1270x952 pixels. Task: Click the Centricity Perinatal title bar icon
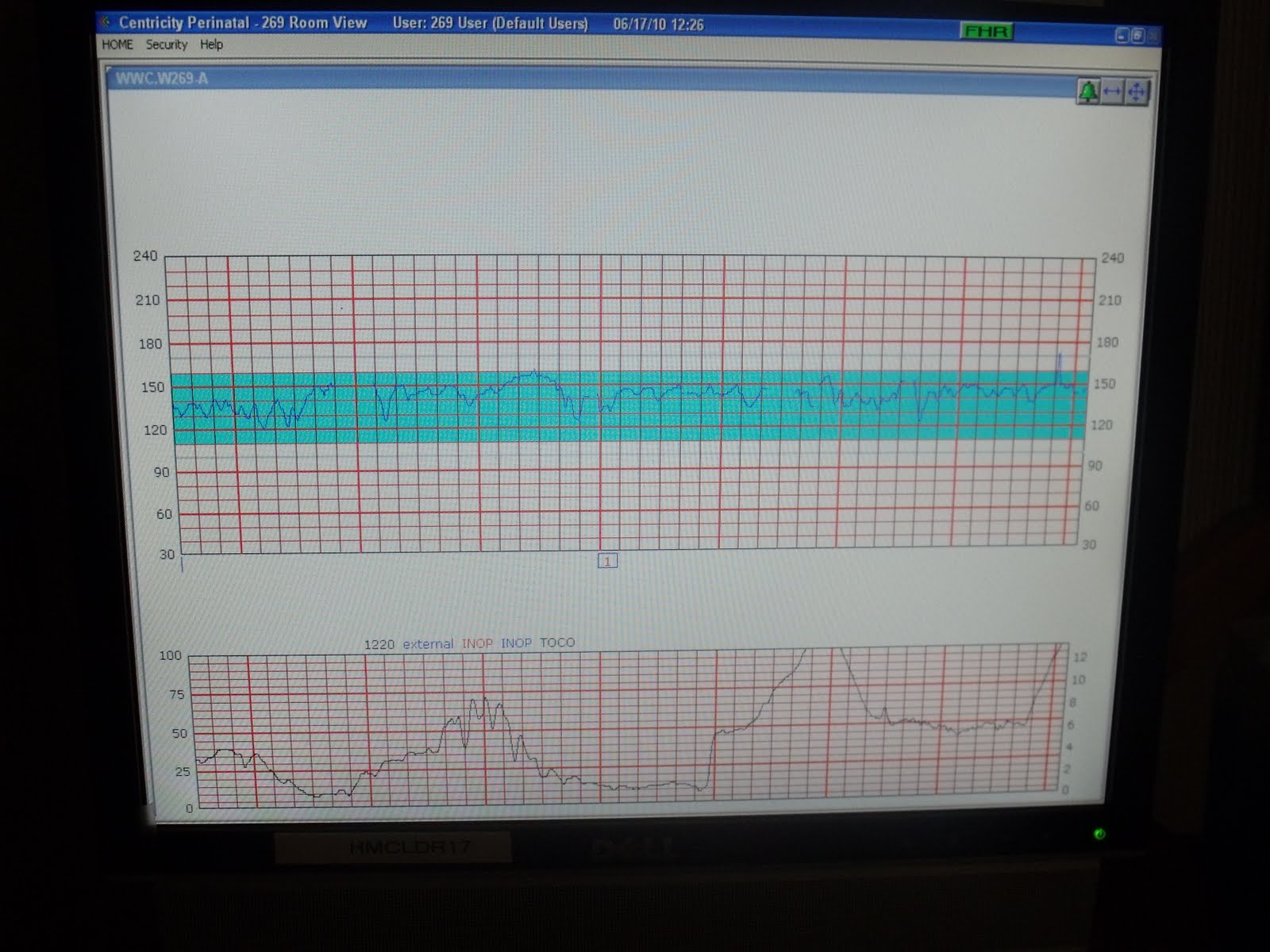coord(106,22)
